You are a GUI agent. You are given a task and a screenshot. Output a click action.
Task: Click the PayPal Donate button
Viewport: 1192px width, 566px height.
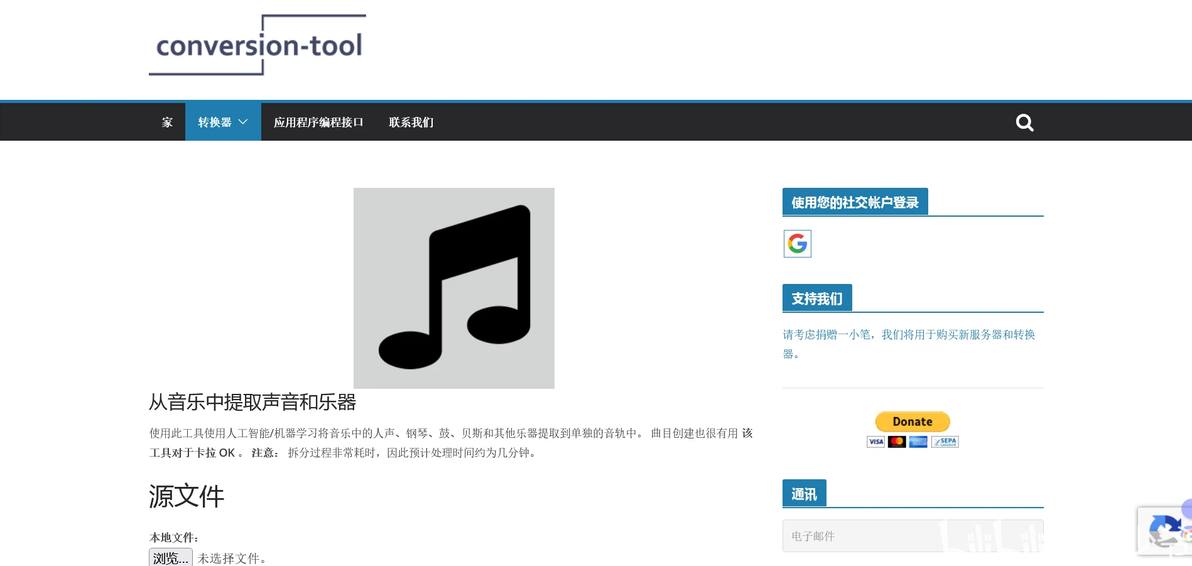click(x=912, y=422)
